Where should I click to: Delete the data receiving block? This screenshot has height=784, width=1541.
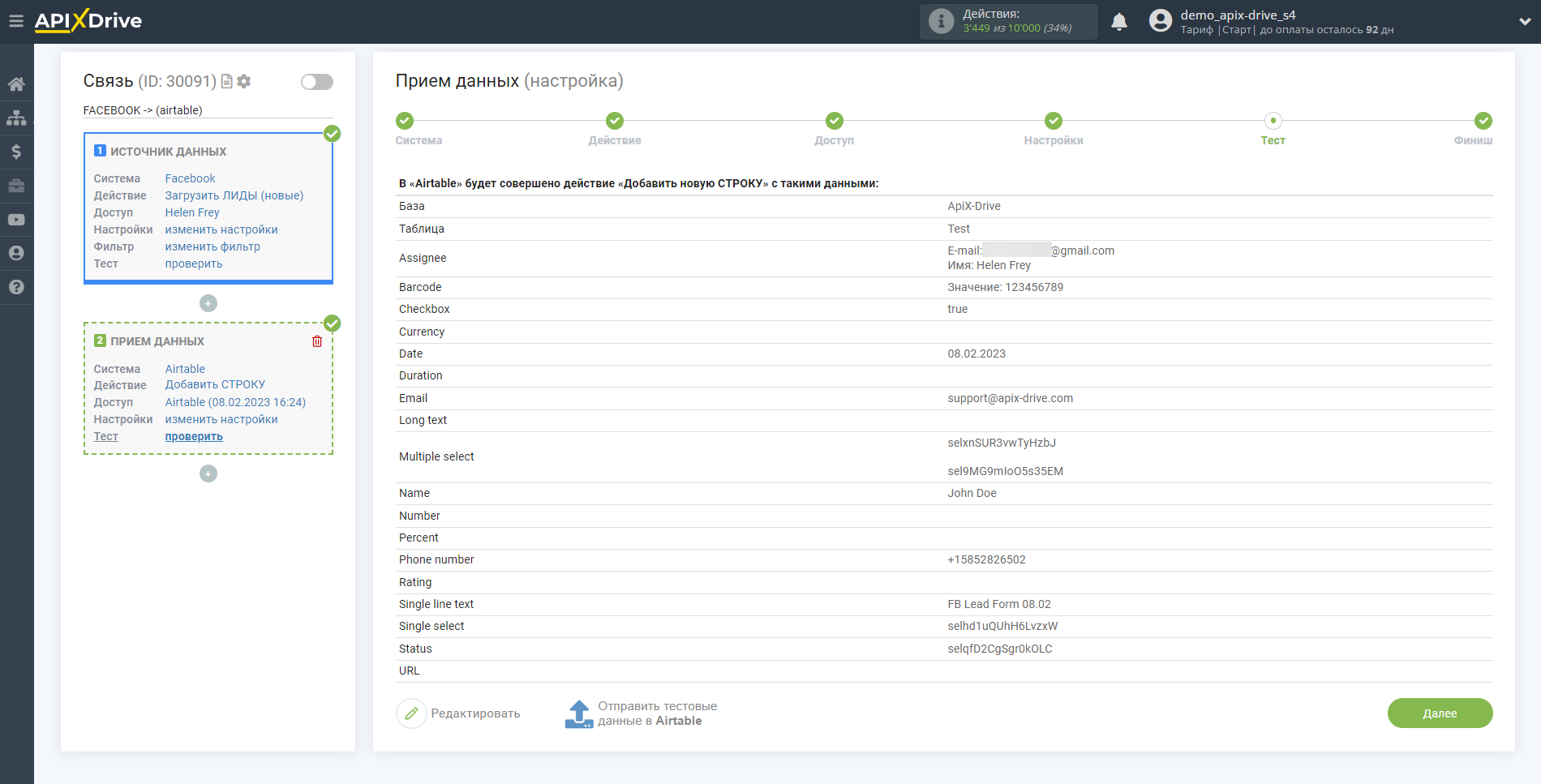(317, 341)
